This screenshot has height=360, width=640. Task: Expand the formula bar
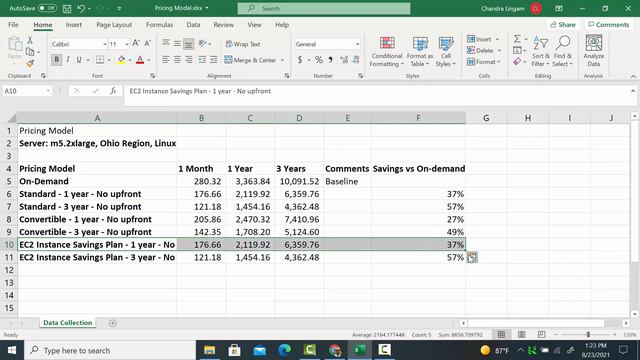point(633,91)
